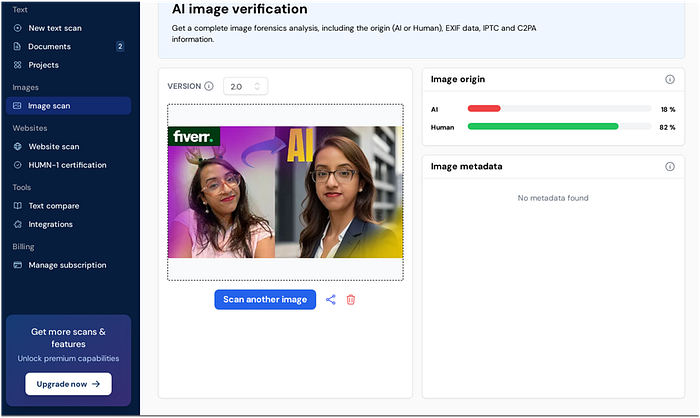This screenshot has width=700, height=418.
Task: Open Projects in the sidebar
Action: click(43, 65)
